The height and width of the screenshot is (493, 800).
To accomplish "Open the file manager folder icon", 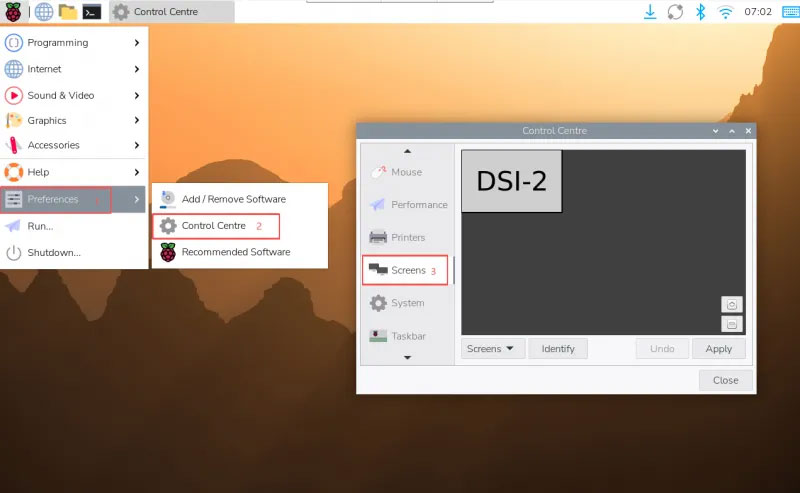I will coord(68,12).
